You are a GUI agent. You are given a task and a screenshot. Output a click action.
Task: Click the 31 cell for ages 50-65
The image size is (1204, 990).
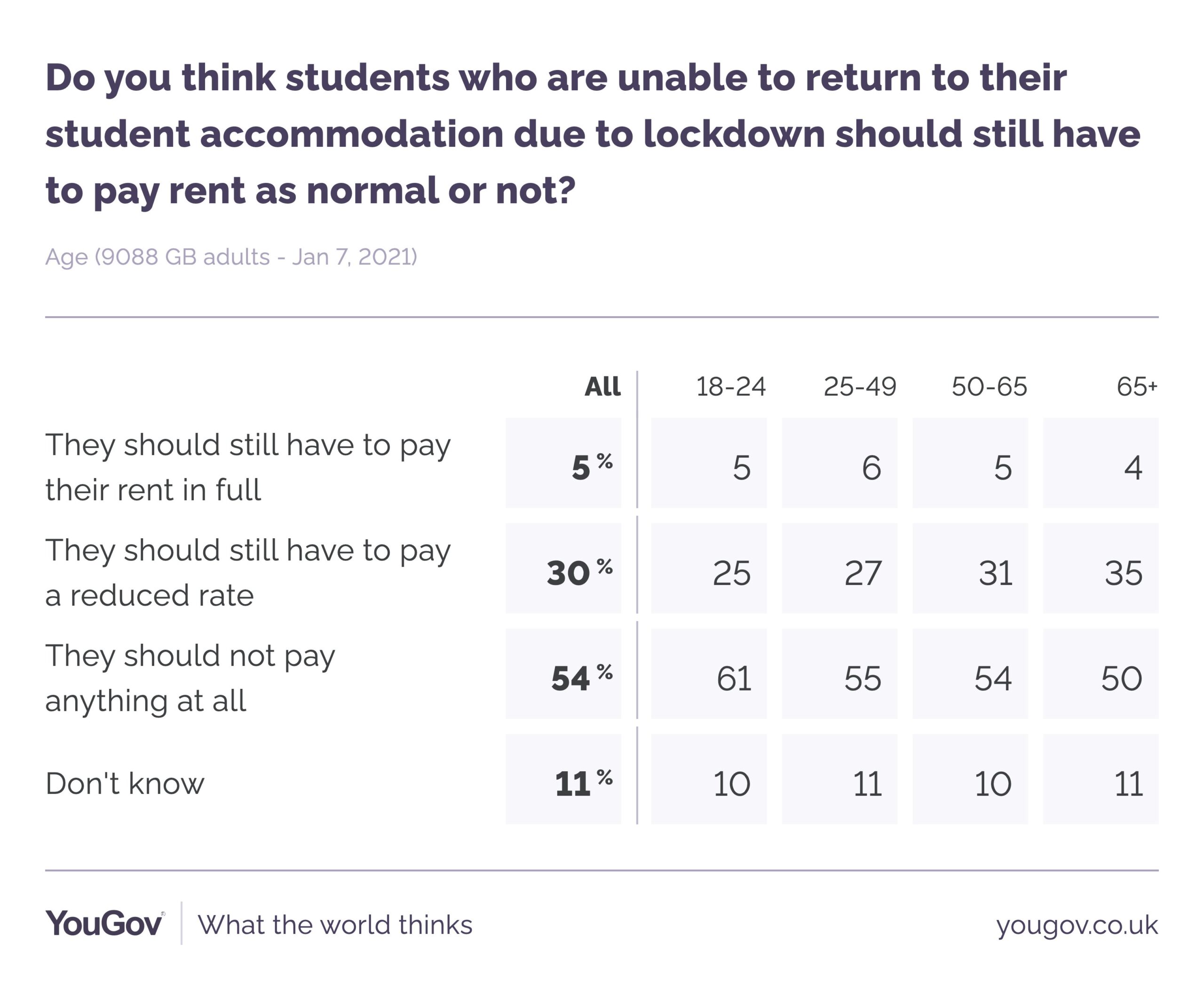click(970, 568)
